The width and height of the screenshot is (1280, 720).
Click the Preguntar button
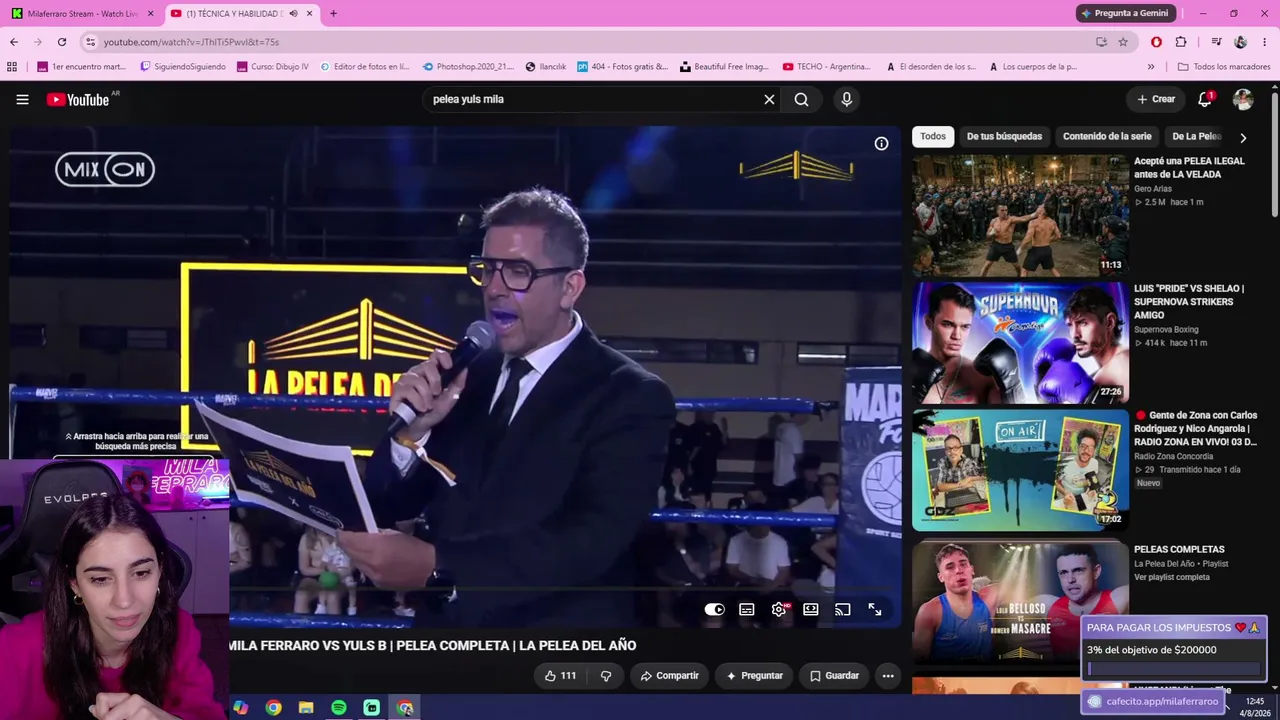tap(754, 675)
